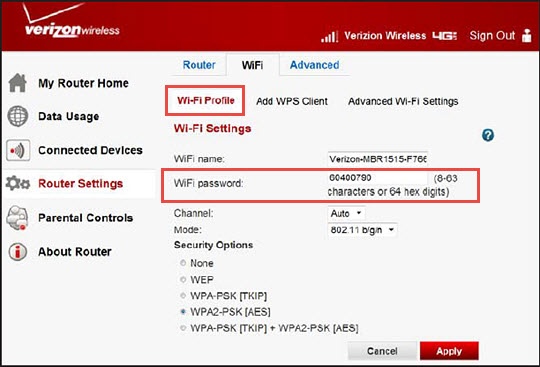This screenshot has height=367, width=540.
Task: Check the signal strength bars icon
Action: click(329, 36)
